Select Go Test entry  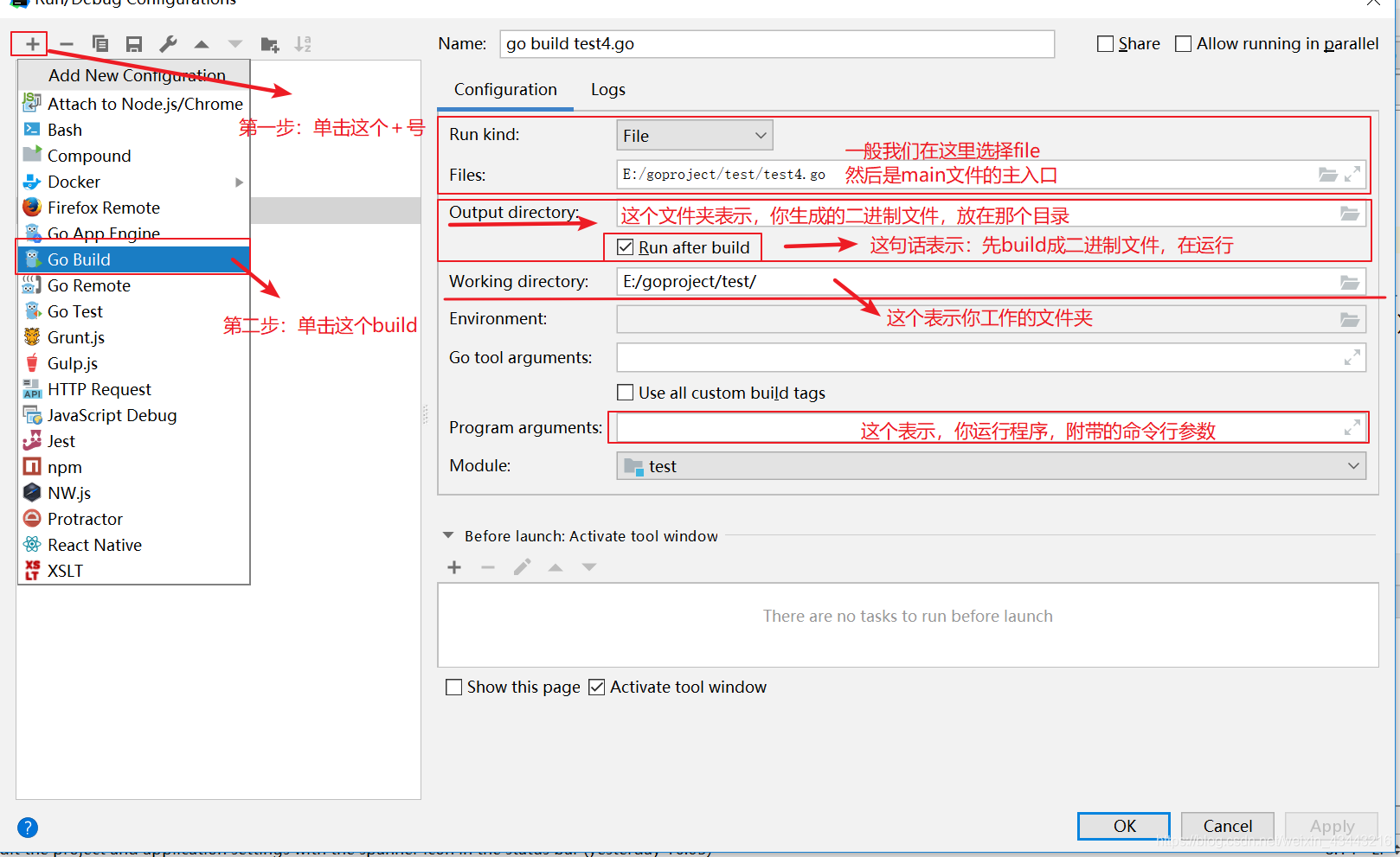[133, 311]
